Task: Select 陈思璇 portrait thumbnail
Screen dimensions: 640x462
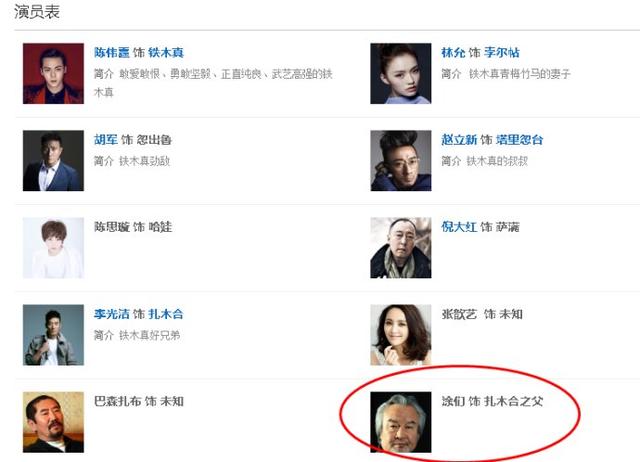Action: coord(53,248)
